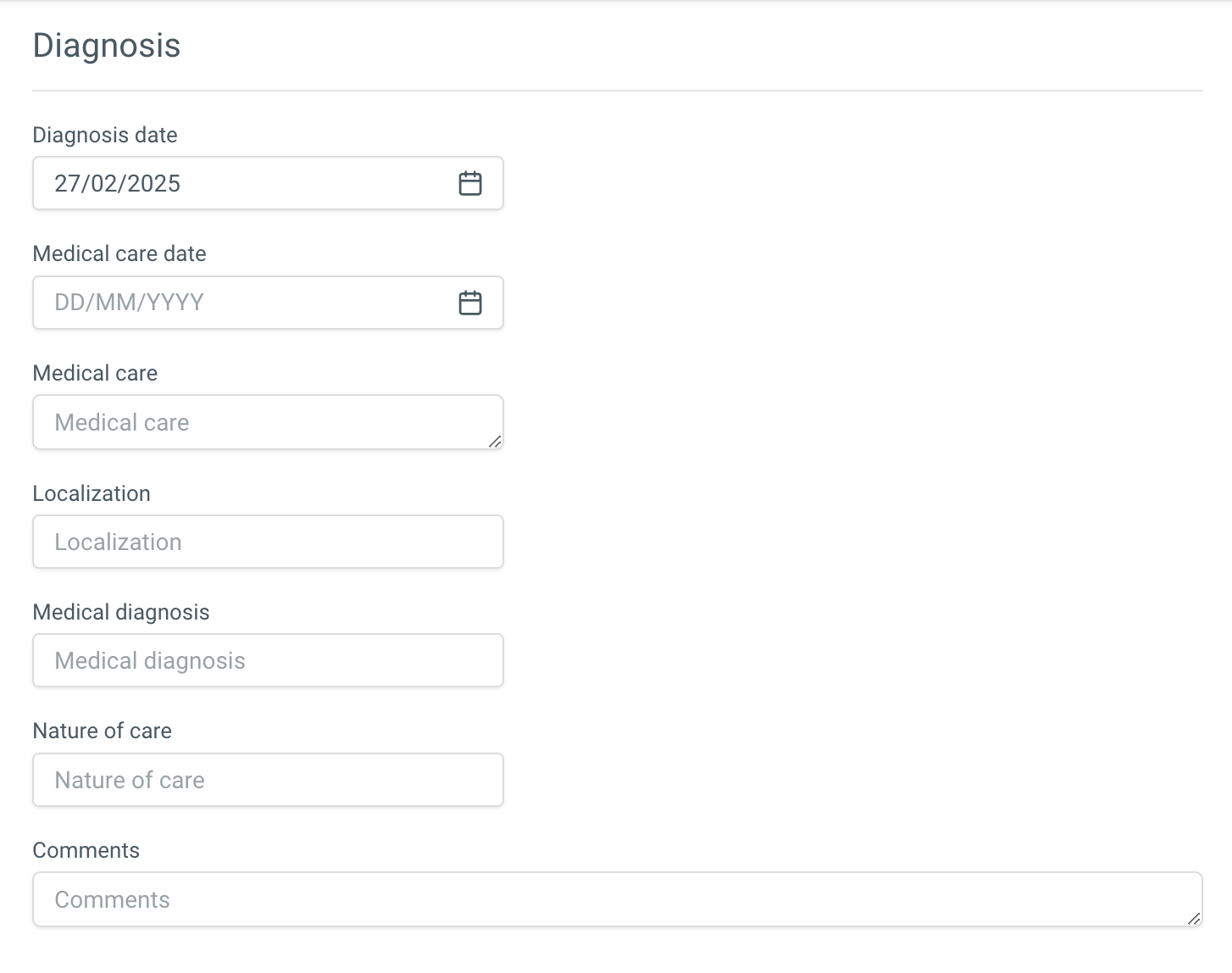Image resolution: width=1232 pixels, height=973 pixels.
Task: Click into the Medical care text area
Action: tap(254, 422)
